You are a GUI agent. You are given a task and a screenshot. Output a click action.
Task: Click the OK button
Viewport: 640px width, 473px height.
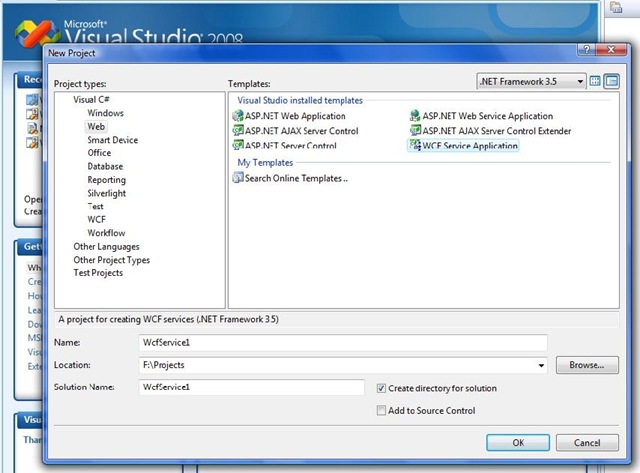(x=518, y=443)
